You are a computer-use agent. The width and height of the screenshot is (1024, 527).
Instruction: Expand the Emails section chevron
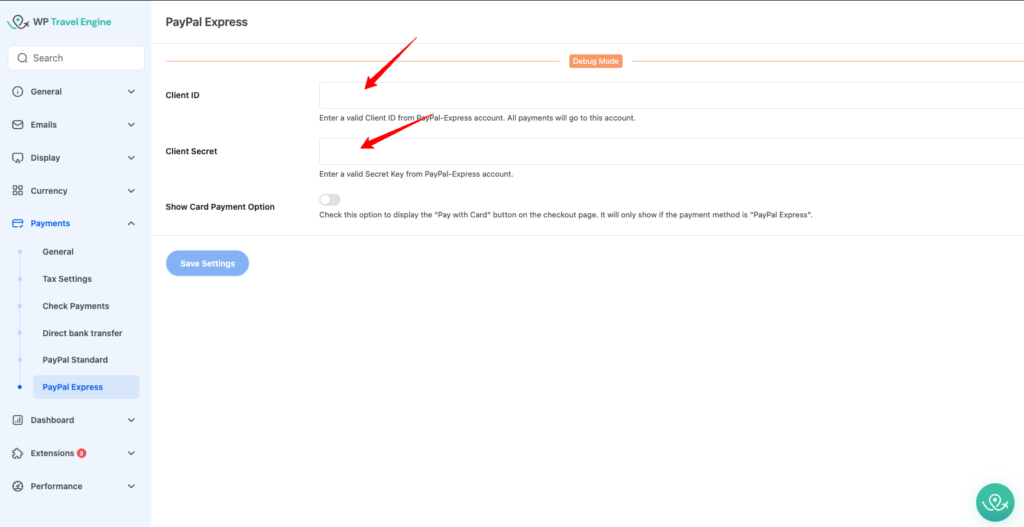[x=131, y=125]
